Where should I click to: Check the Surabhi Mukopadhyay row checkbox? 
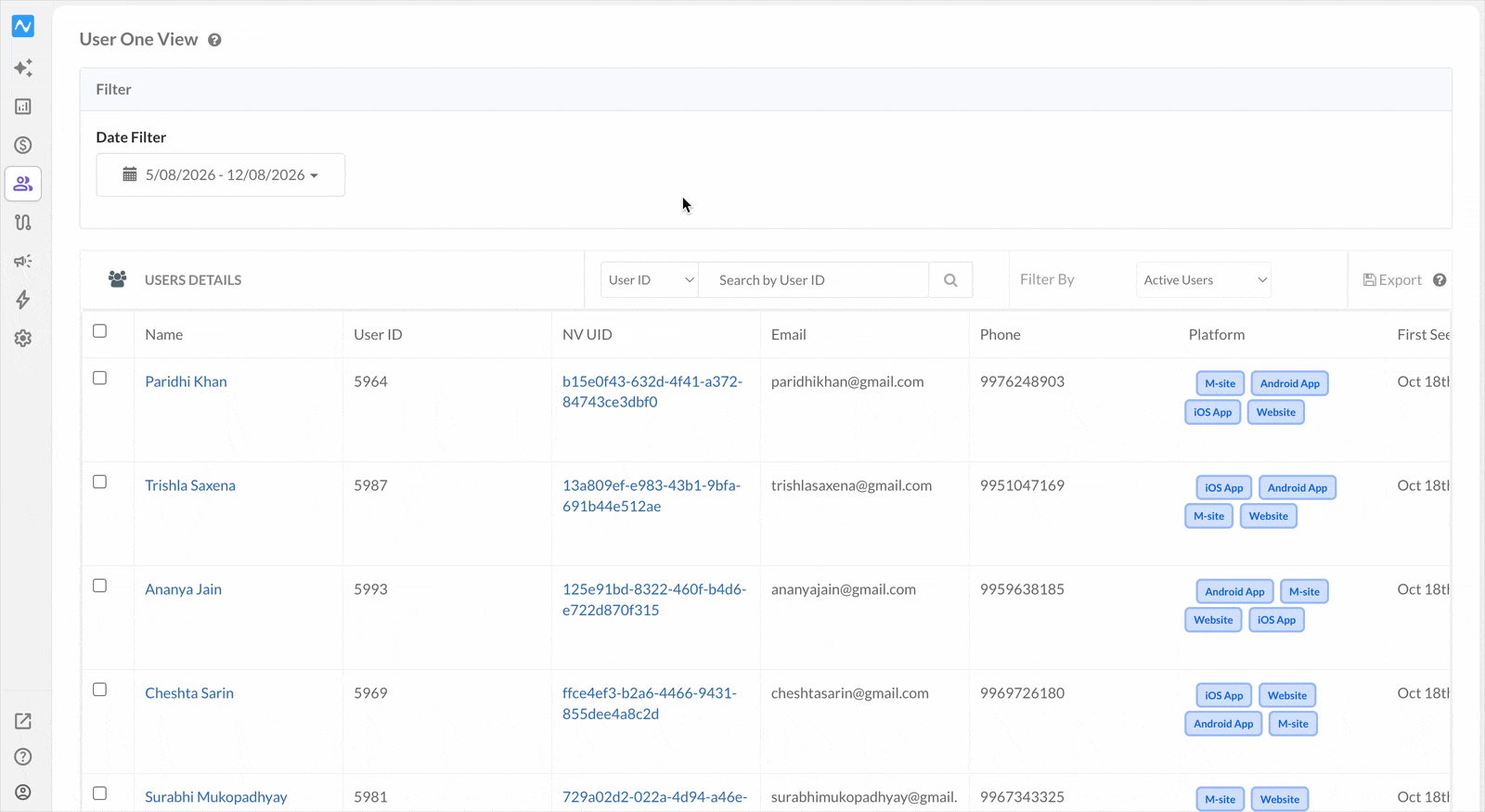[x=100, y=794]
